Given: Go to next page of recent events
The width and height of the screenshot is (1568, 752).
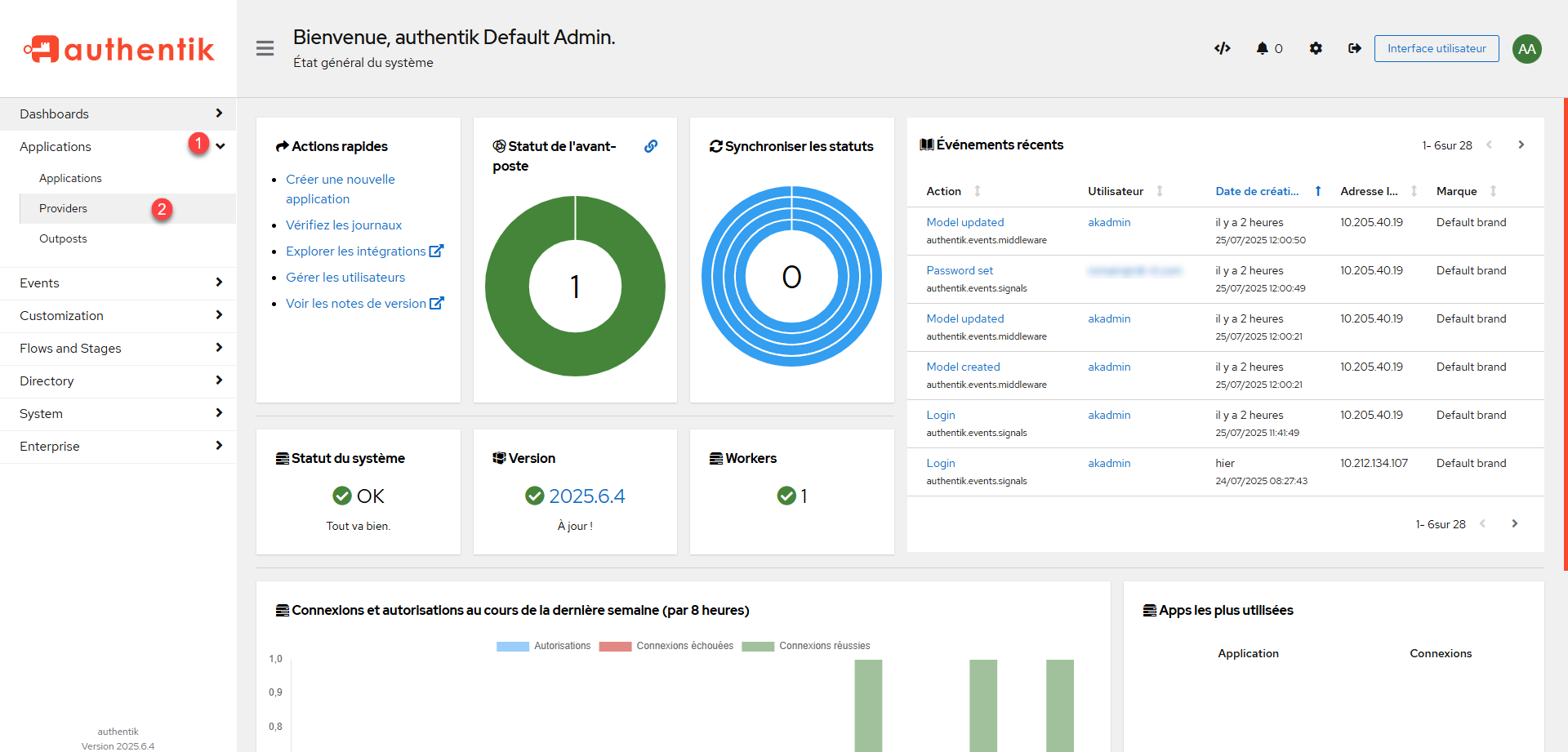Looking at the screenshot, I should tap(1521, 145).
